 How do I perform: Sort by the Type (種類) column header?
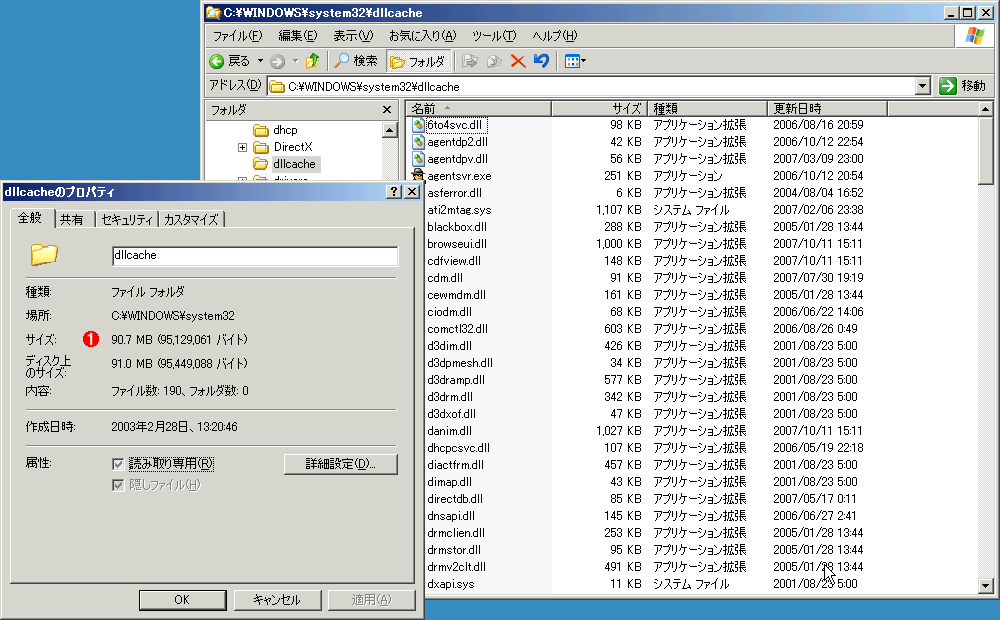(707, 108)
